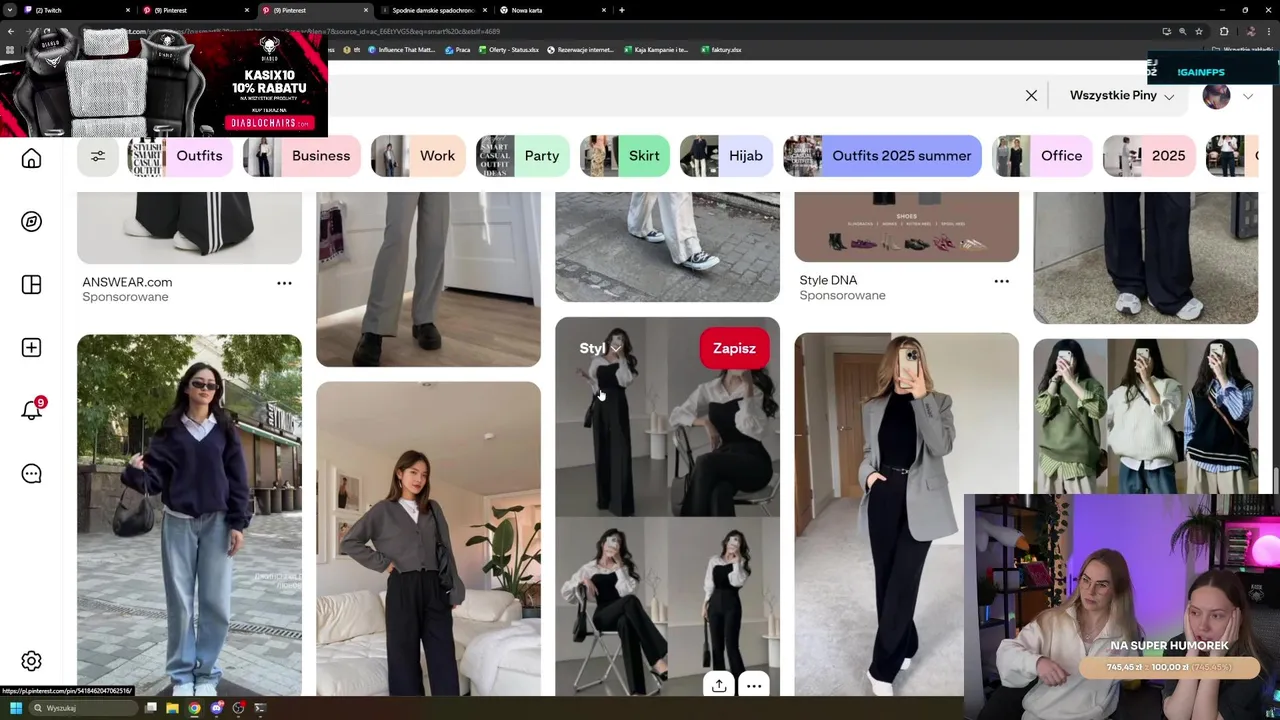Viewport: 1280px width, 720px height.
Task: Select the Work filter chip
Action: coord(417,156)
